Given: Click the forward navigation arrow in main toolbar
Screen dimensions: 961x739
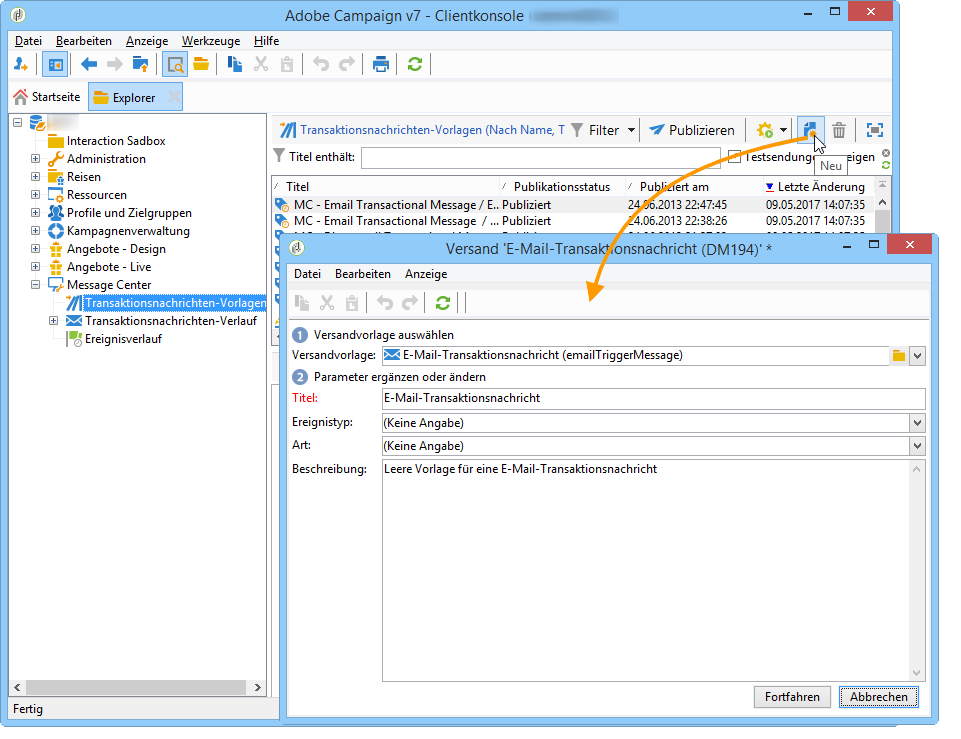Looking at the screenshot, I should [115, 64].
